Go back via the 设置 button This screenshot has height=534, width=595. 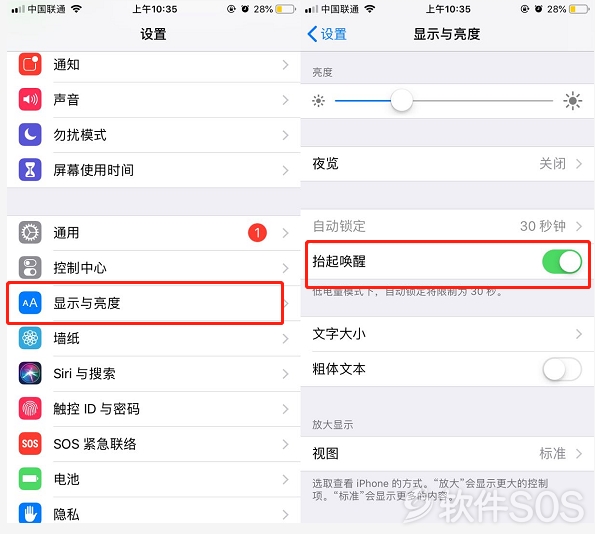[327, 34]
